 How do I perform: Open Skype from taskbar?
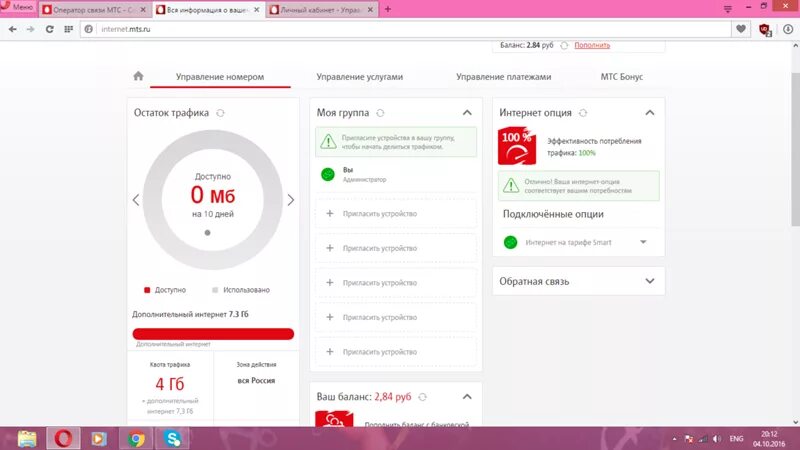tap(172, 438)
